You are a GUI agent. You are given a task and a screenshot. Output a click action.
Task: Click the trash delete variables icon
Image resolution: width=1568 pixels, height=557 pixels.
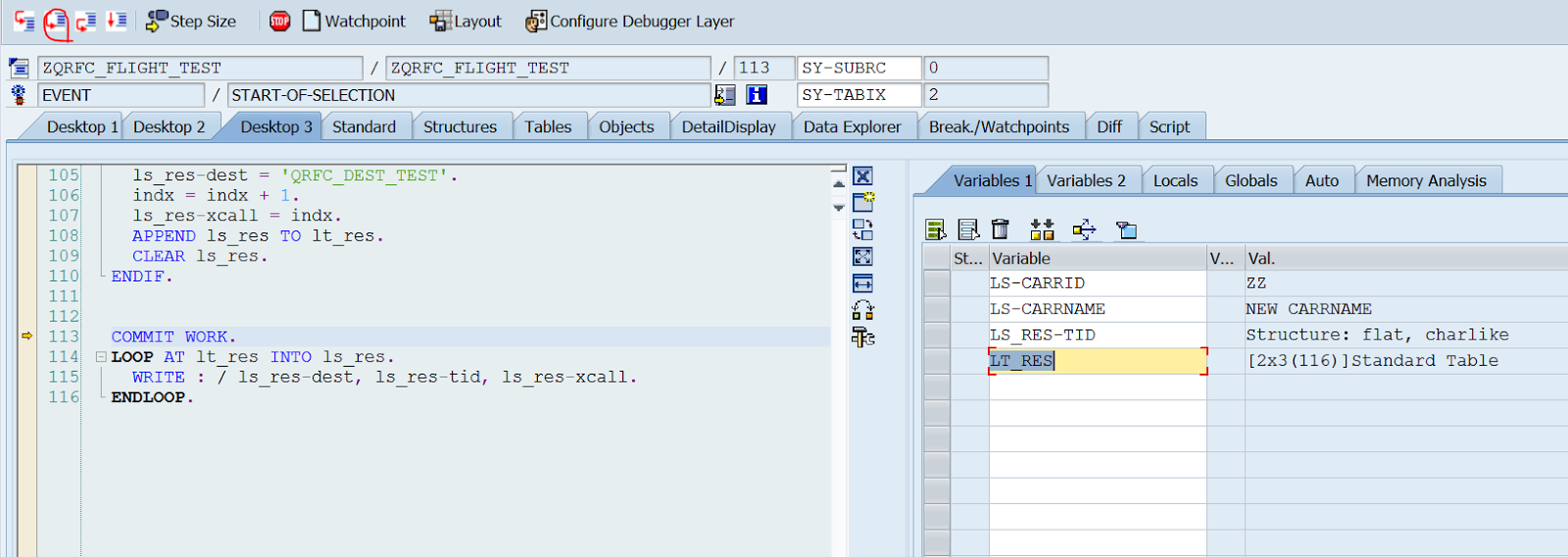click(x=1000, y=229)
